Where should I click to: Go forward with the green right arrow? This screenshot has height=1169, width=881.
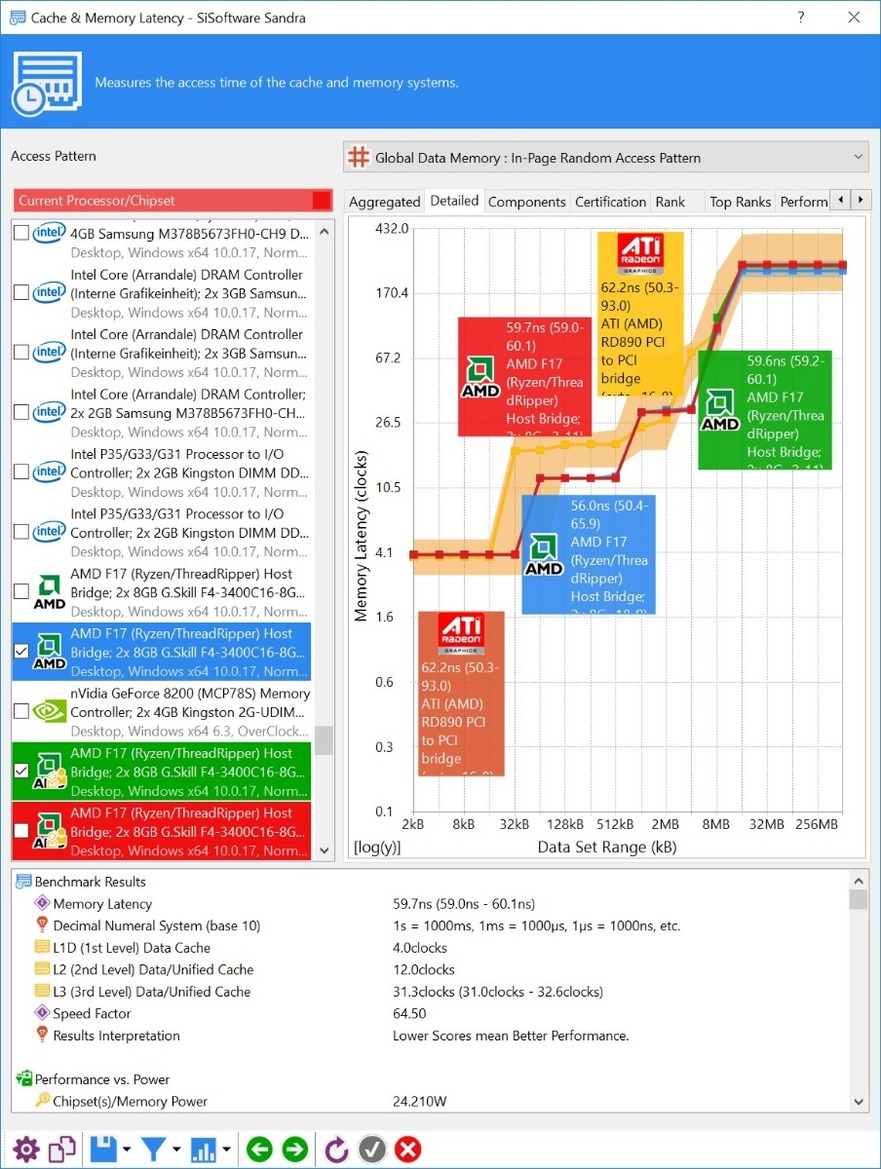pyautogui.click(x=295, y=1149)
